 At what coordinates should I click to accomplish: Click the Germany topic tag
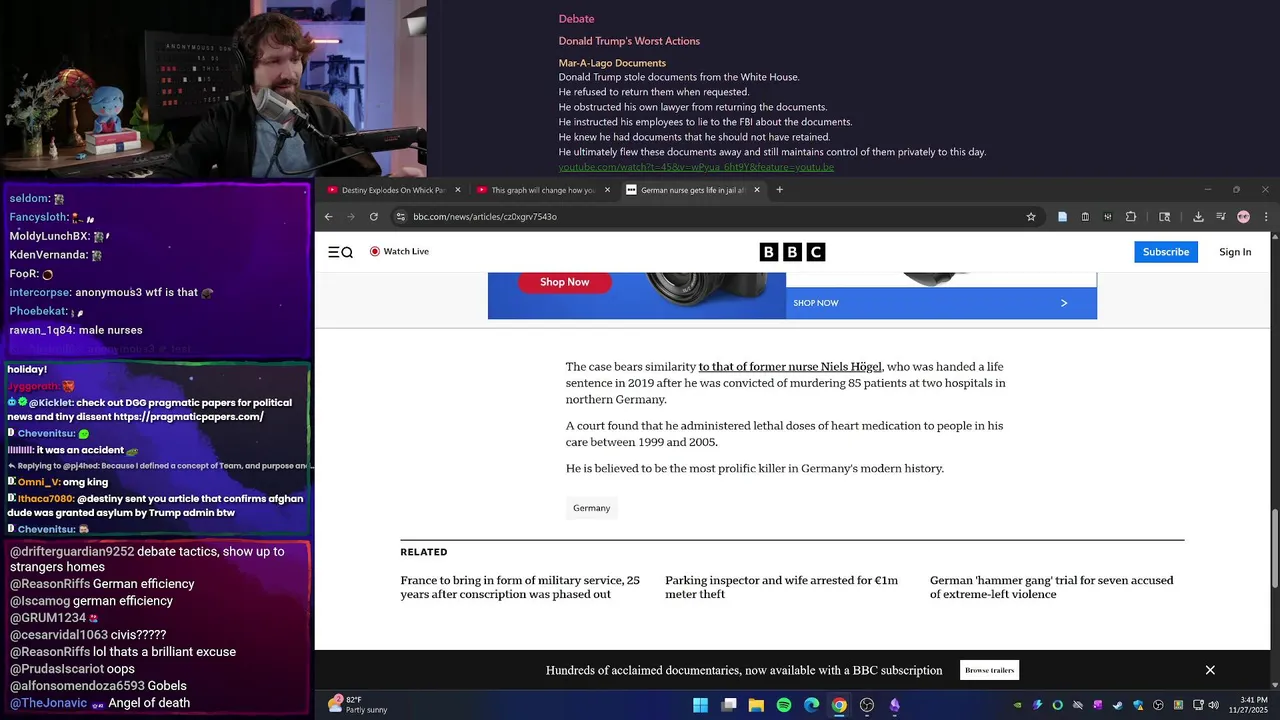[591, 508]
